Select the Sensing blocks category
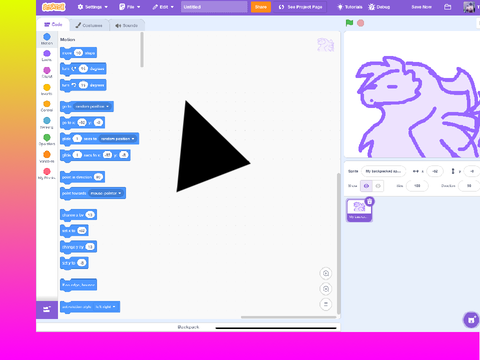Viewport: 480px width, 360px height. (47, 123)
